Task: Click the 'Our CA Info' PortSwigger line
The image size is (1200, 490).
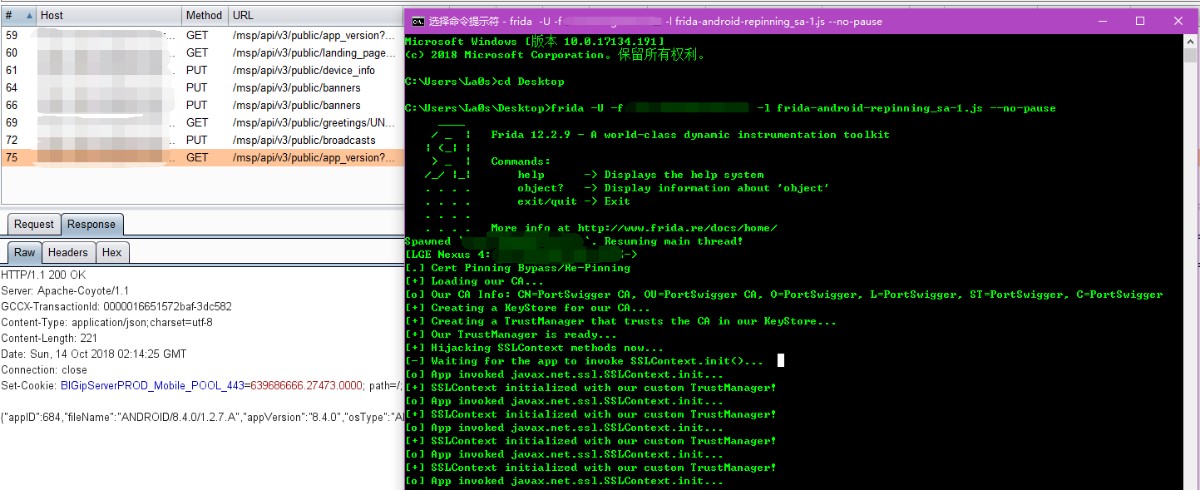Action: [784, 294]
